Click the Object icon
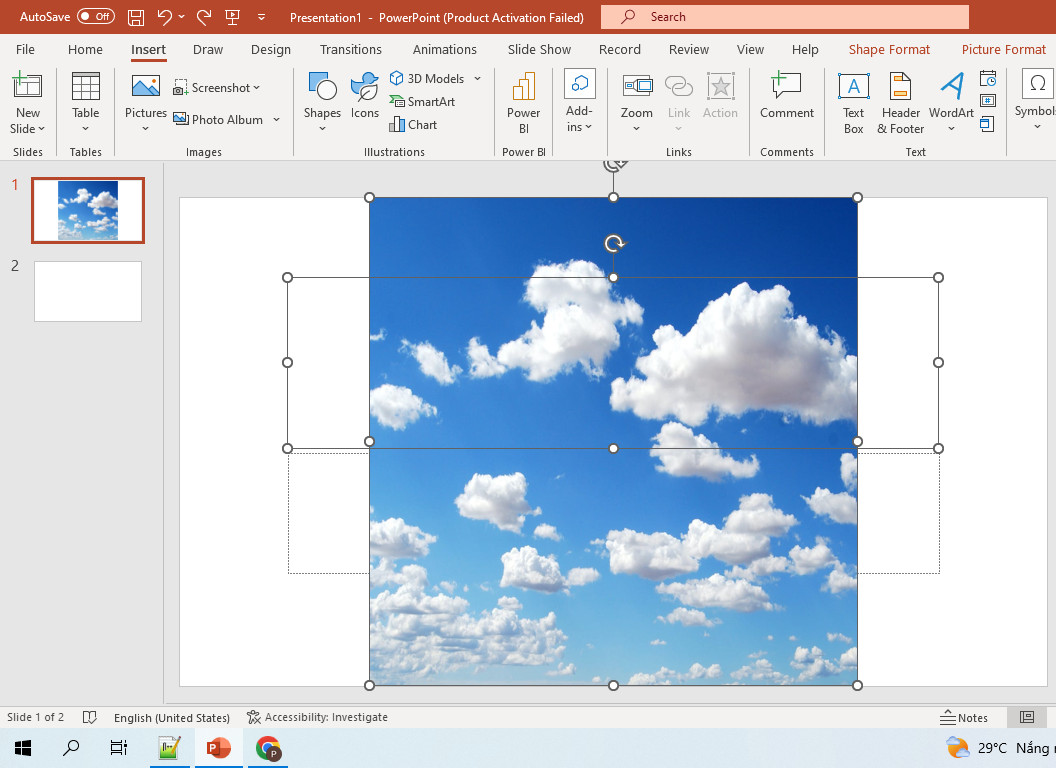The height and width of the screenshot is (768, 1056). (x=987, y=124)
